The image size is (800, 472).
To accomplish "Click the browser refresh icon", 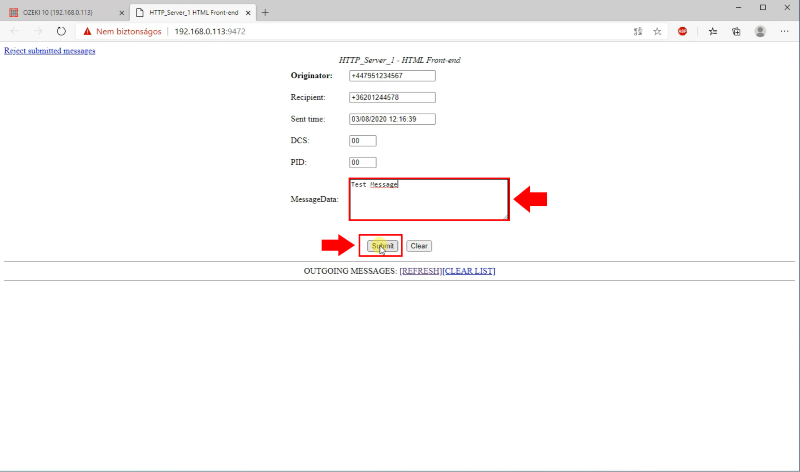I will (61, 31).
